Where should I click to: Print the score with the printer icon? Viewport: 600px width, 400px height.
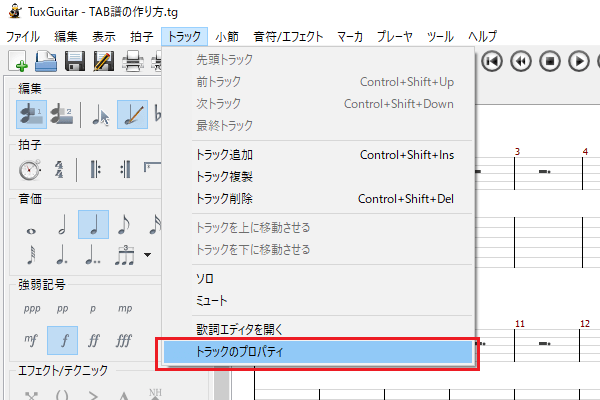tap(133, 61)
